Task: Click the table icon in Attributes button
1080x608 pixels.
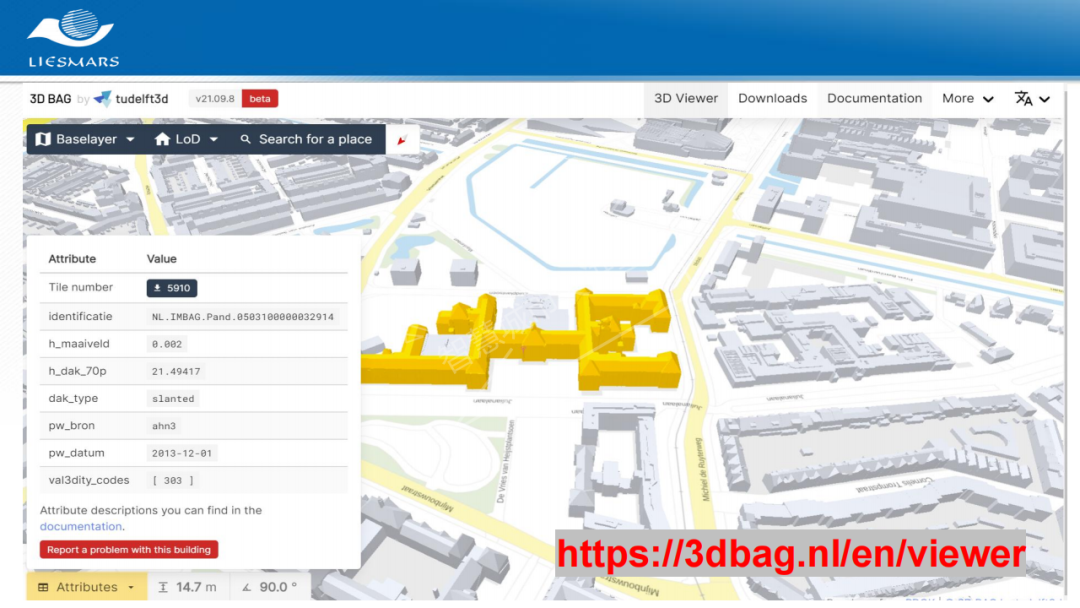Action: tap(43, 587)
